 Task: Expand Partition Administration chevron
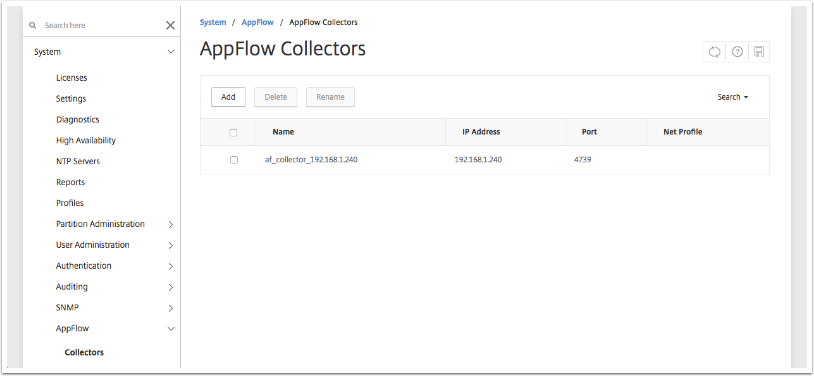pyautogui.click(x=171, y=224)
